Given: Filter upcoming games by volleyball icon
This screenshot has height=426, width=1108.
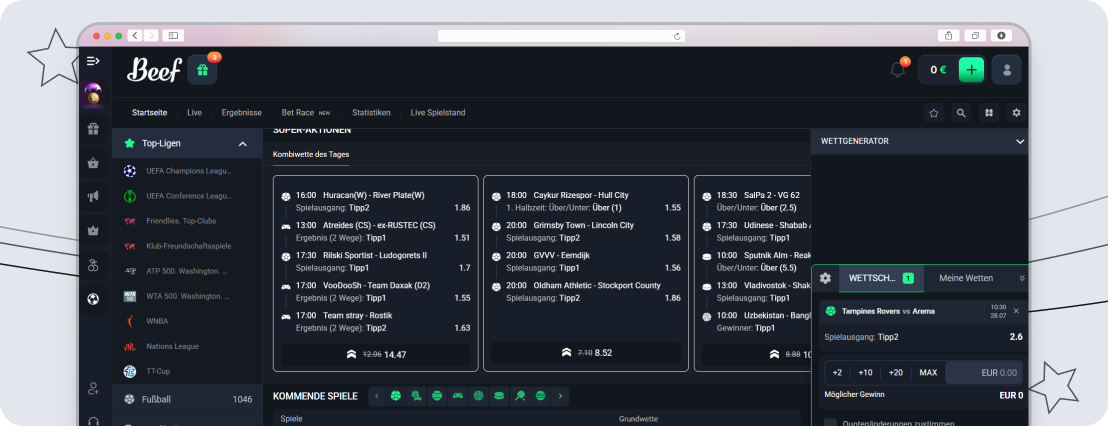Looking at the screenshot, I should [x=478, y=396].
